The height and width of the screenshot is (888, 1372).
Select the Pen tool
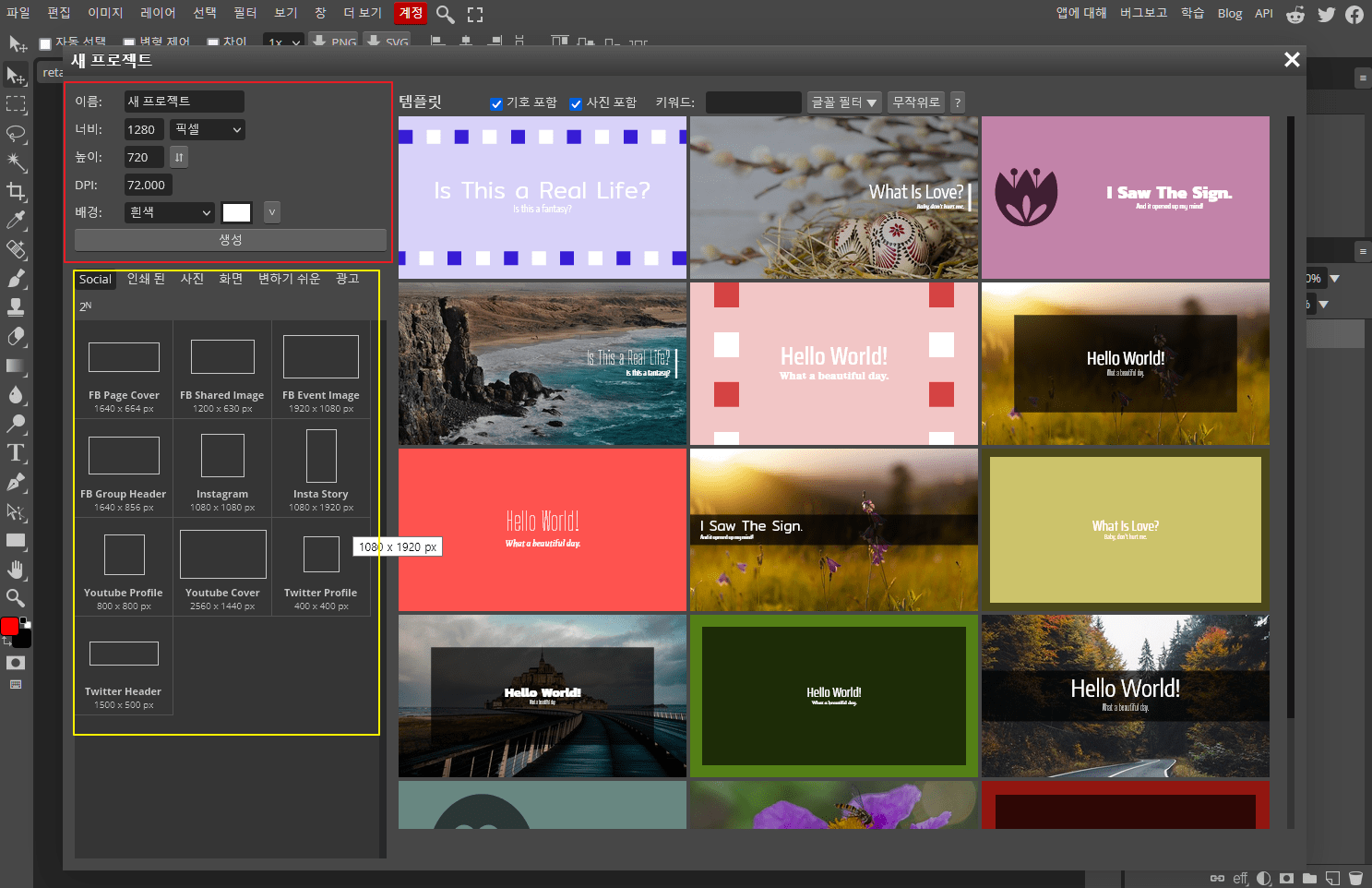tap(16, 482)
